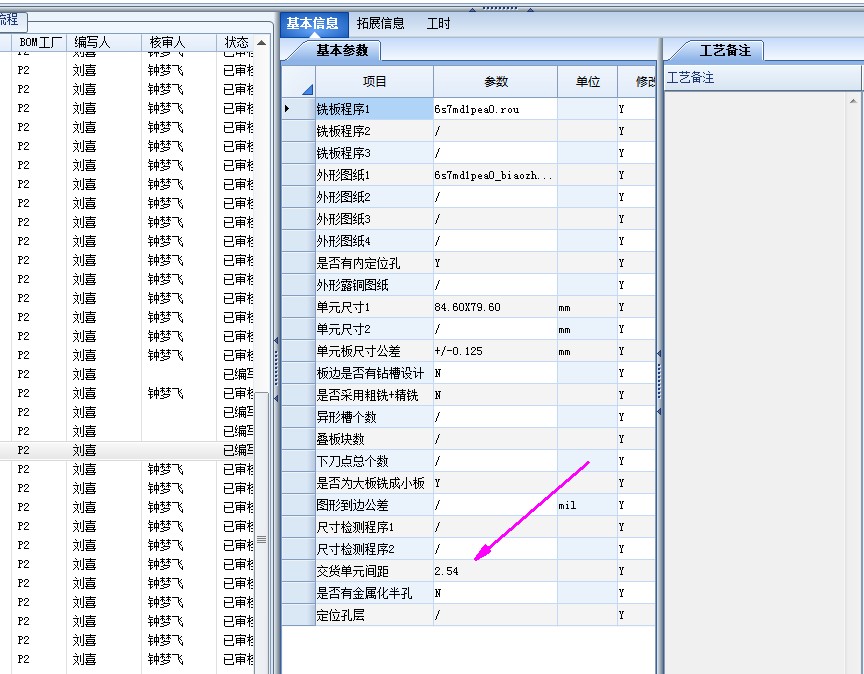864x674 pixels.
Task: Click the 交货单元间距 value 2.54
Action: tap(446, 571)
